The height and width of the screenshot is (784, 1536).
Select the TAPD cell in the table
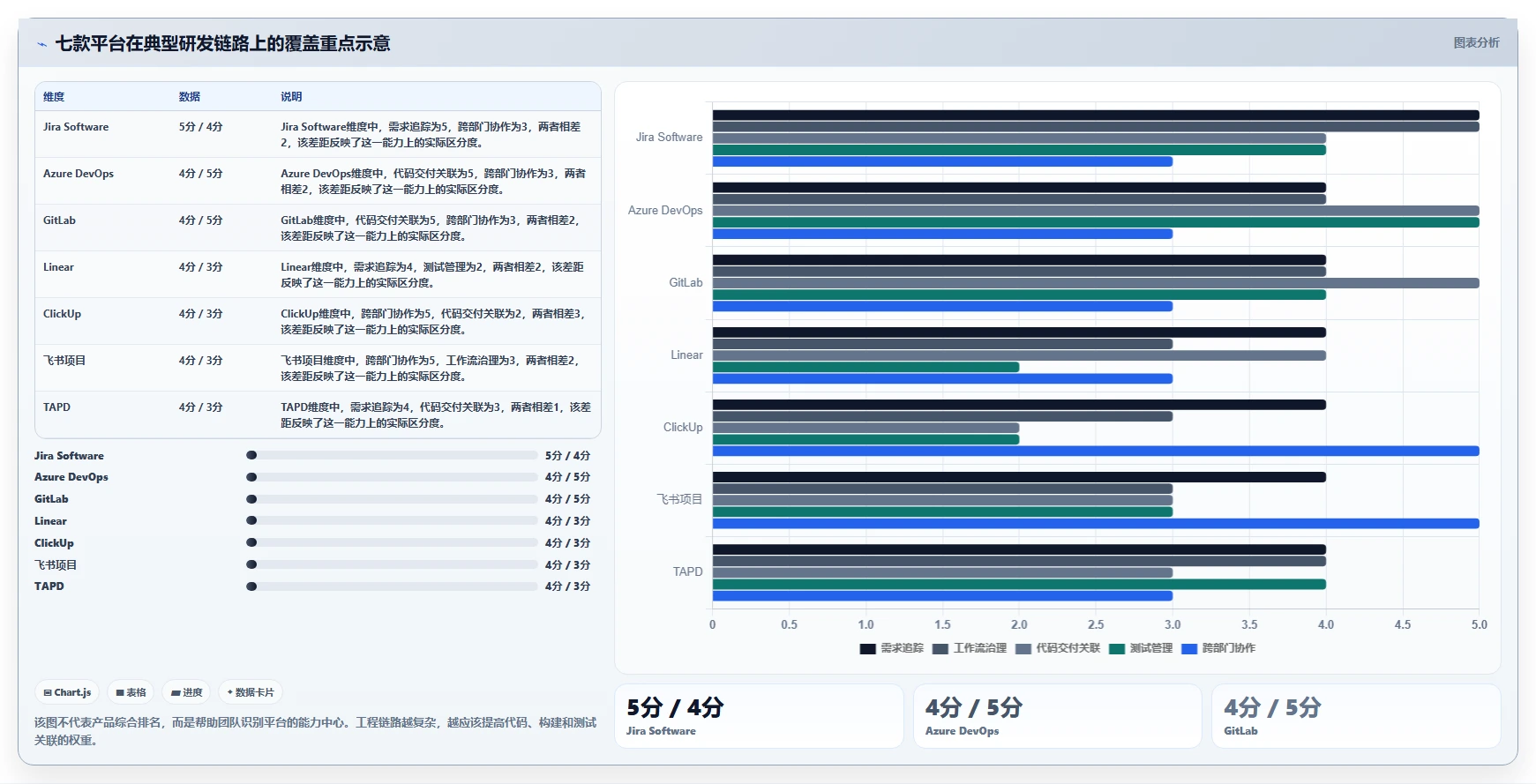coord(56,407)
